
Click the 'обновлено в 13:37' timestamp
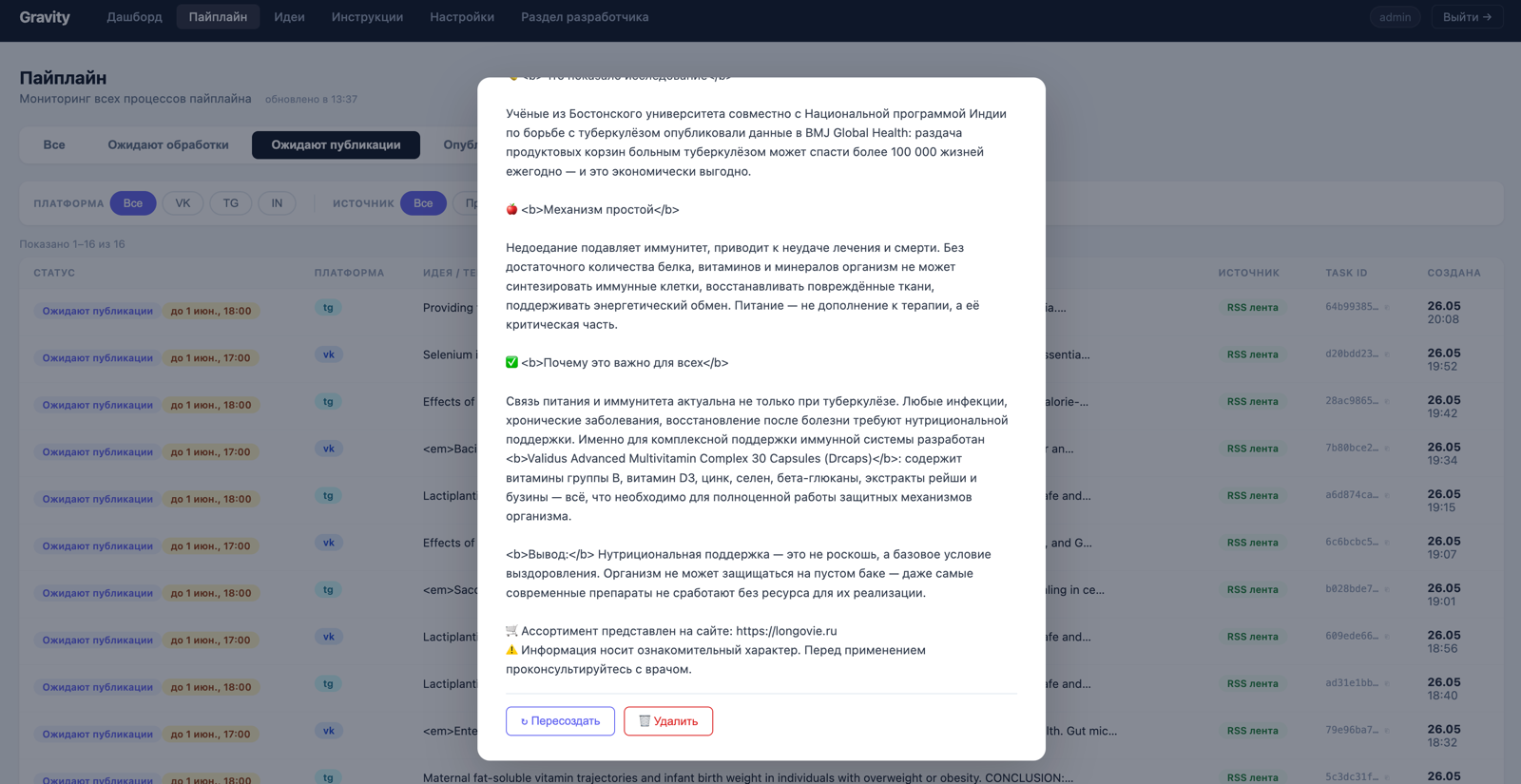[x=311, y=99]
